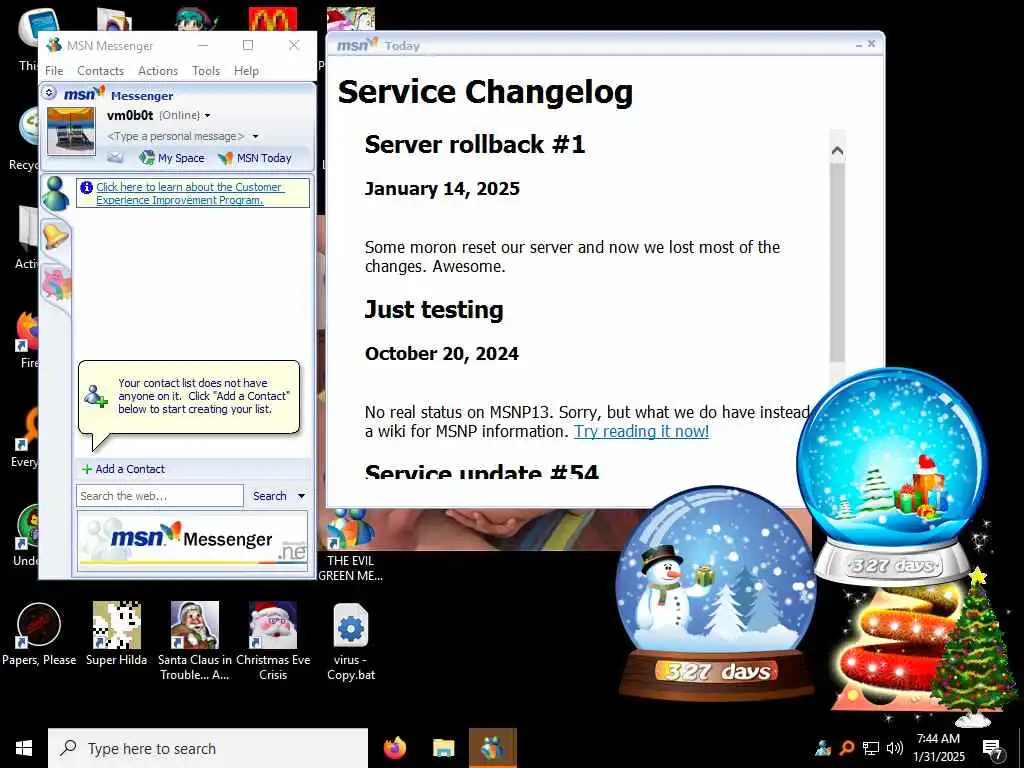This screenshot has height=768, width=1024.
Task: Open the network tray icon
Action: 871,748
